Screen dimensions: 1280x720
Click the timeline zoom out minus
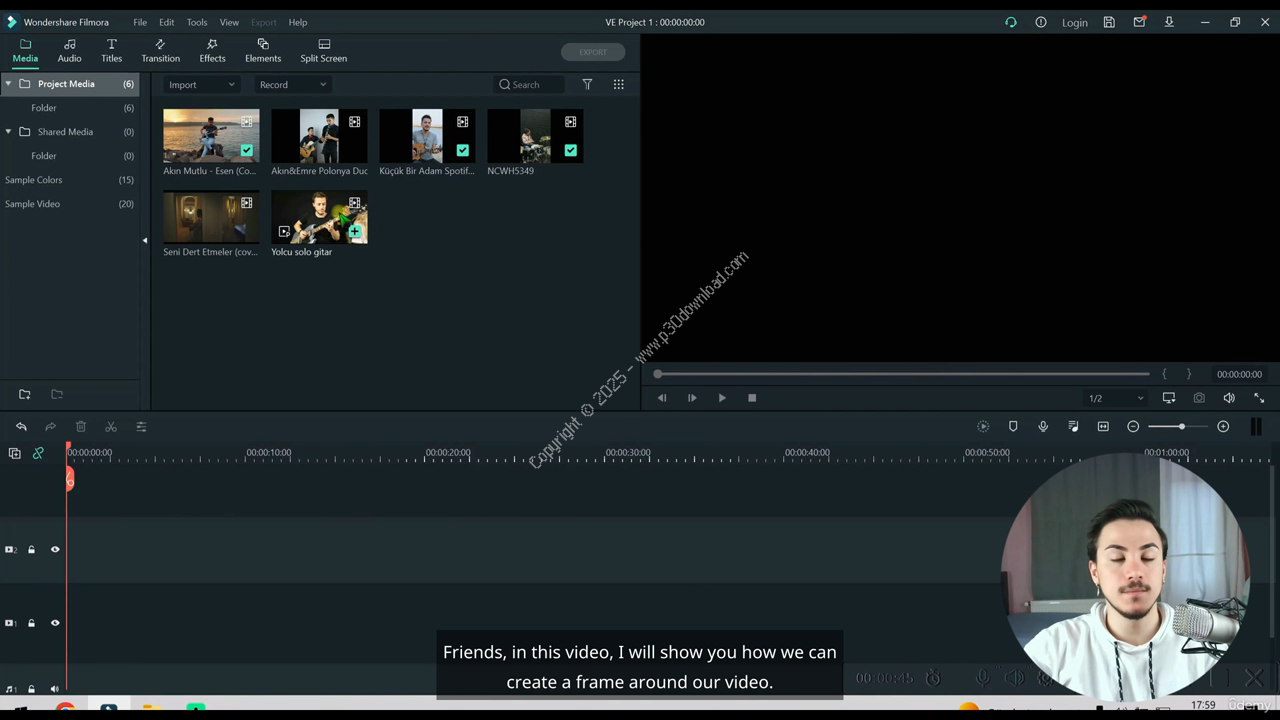[x=1133, y=427]
